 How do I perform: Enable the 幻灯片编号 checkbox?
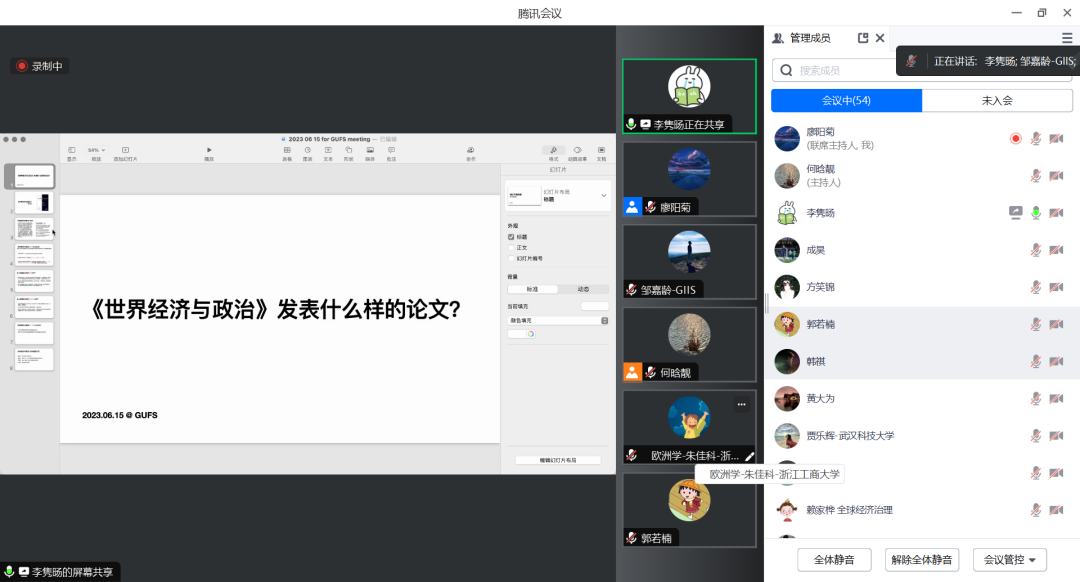[x=511, y=257]
